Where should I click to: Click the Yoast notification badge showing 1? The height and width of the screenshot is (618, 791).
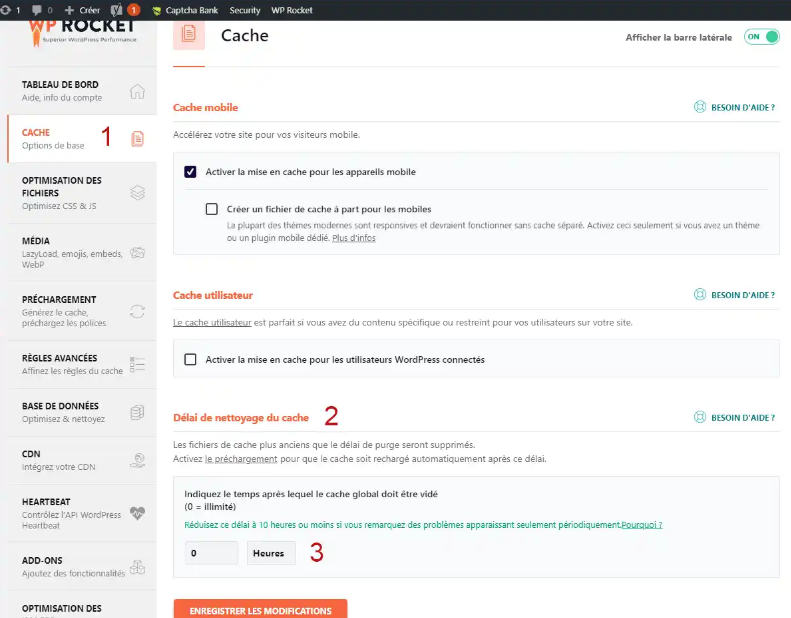(134, 10)
